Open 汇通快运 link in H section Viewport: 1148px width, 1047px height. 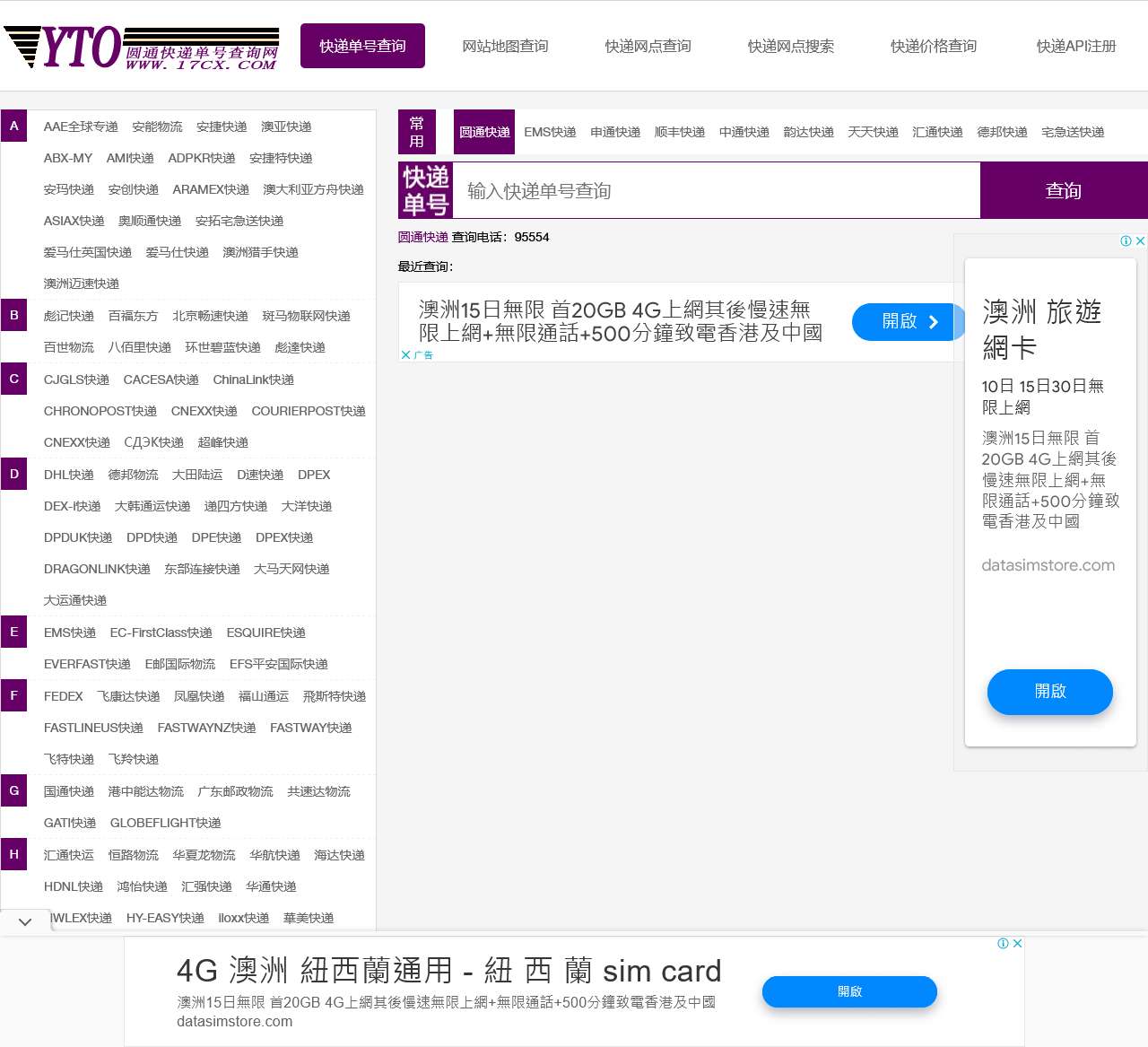point(69,855)
